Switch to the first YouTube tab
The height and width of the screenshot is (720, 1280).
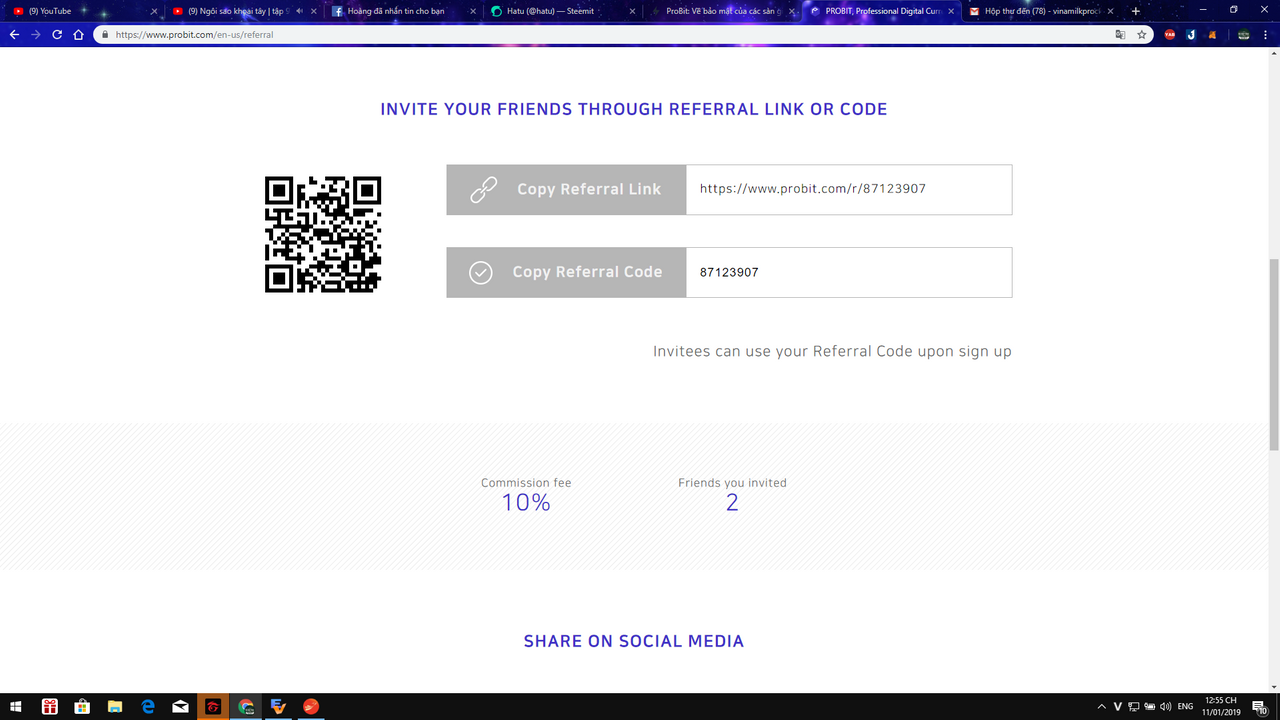point(85,11)
